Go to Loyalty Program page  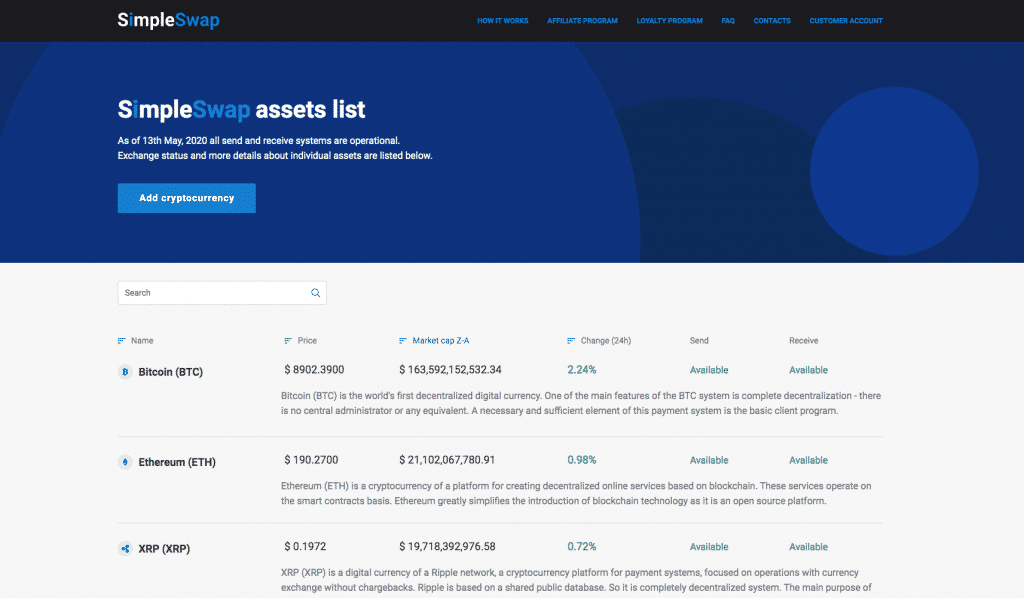(x=669, y=21)
